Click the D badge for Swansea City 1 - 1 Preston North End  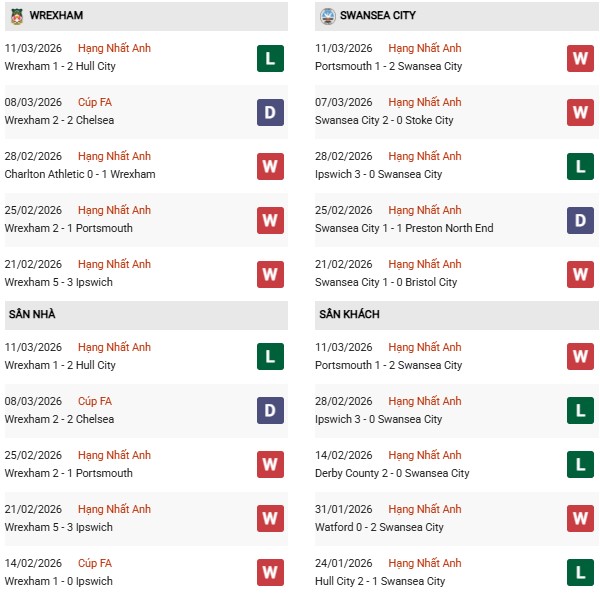point(581,220)
